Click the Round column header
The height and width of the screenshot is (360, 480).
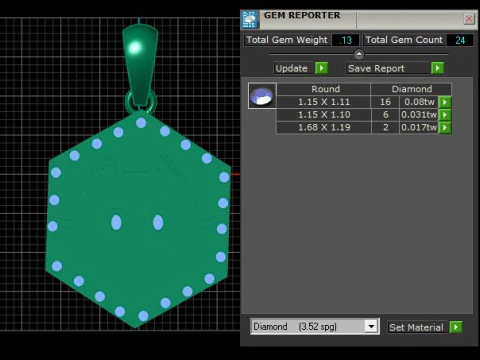tap(324, 89)
